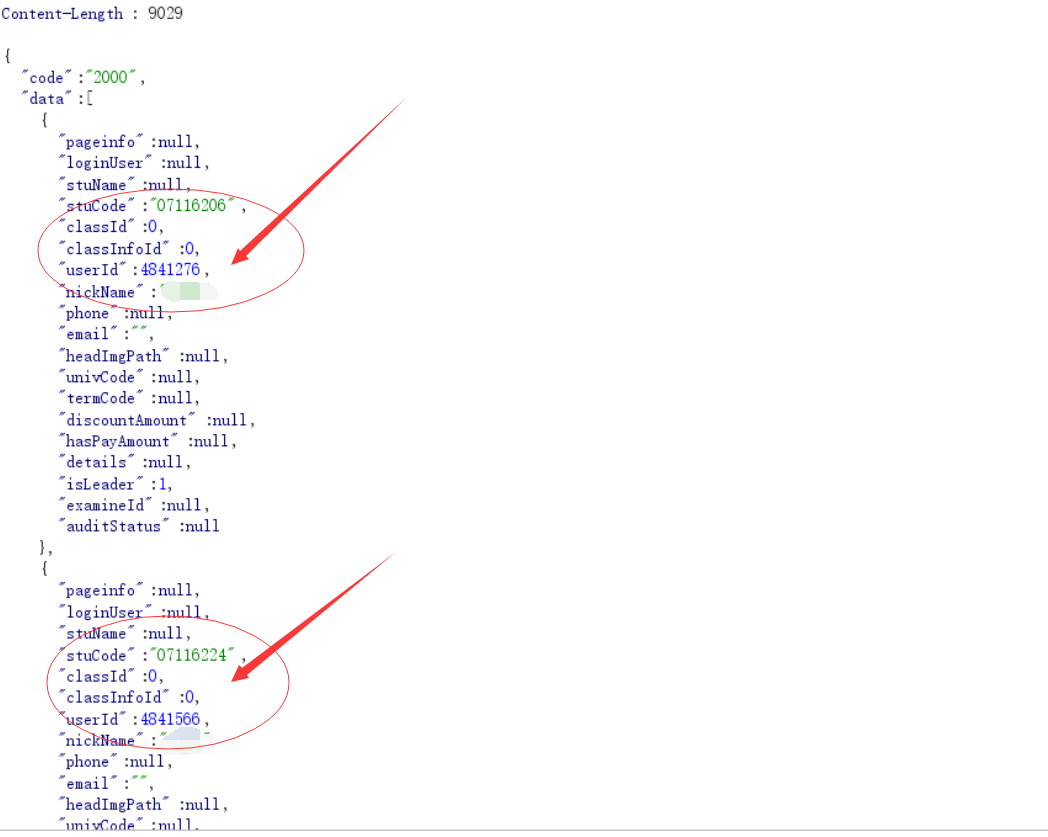Image resolution: width=1048 pixels, height=837 pixels.
Task: Click "pageinfo":null in the stuCode 07116224 record
Action: tap(129, 590)
